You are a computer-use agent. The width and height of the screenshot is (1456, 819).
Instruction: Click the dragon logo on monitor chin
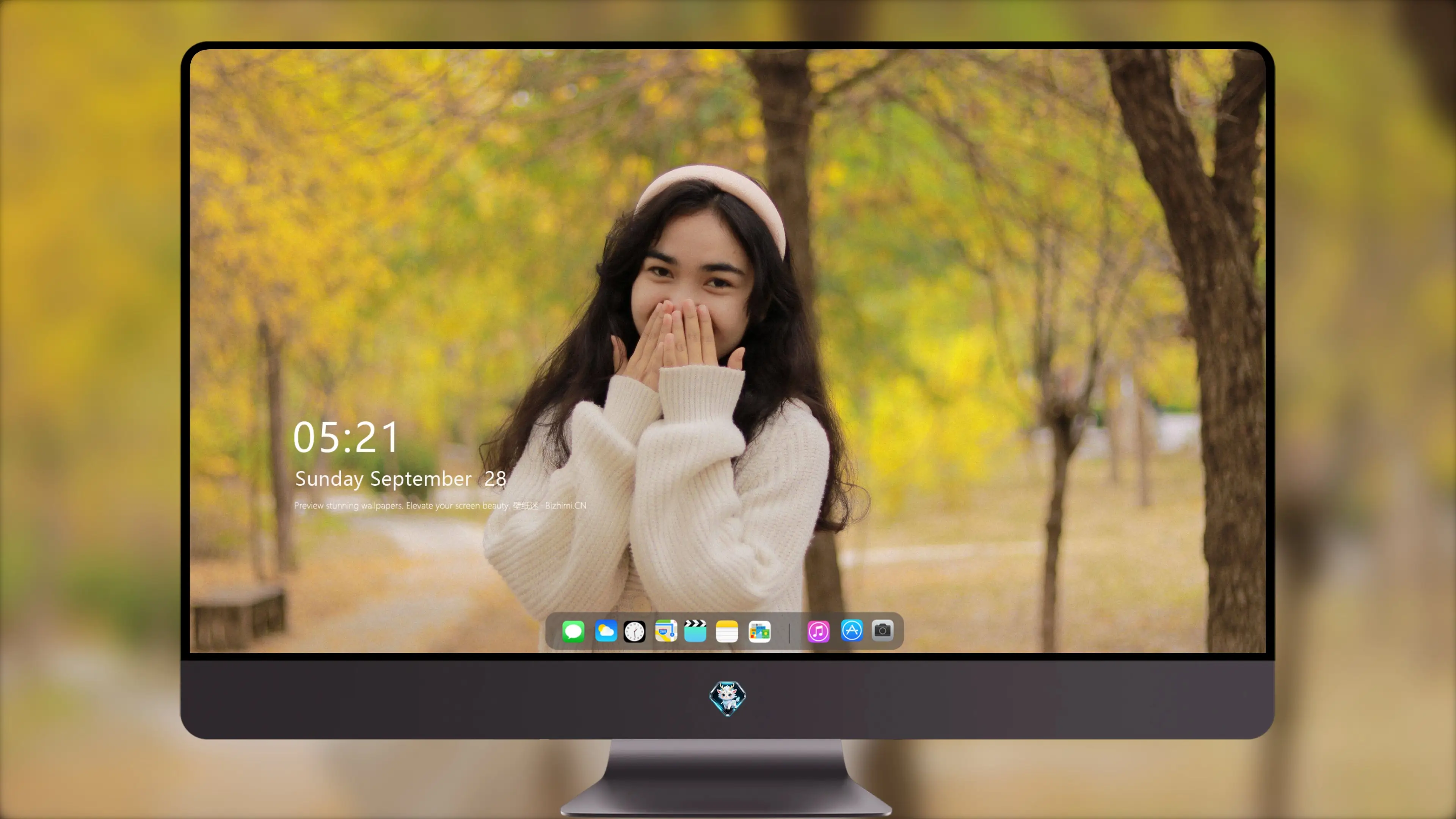point(728,698)
